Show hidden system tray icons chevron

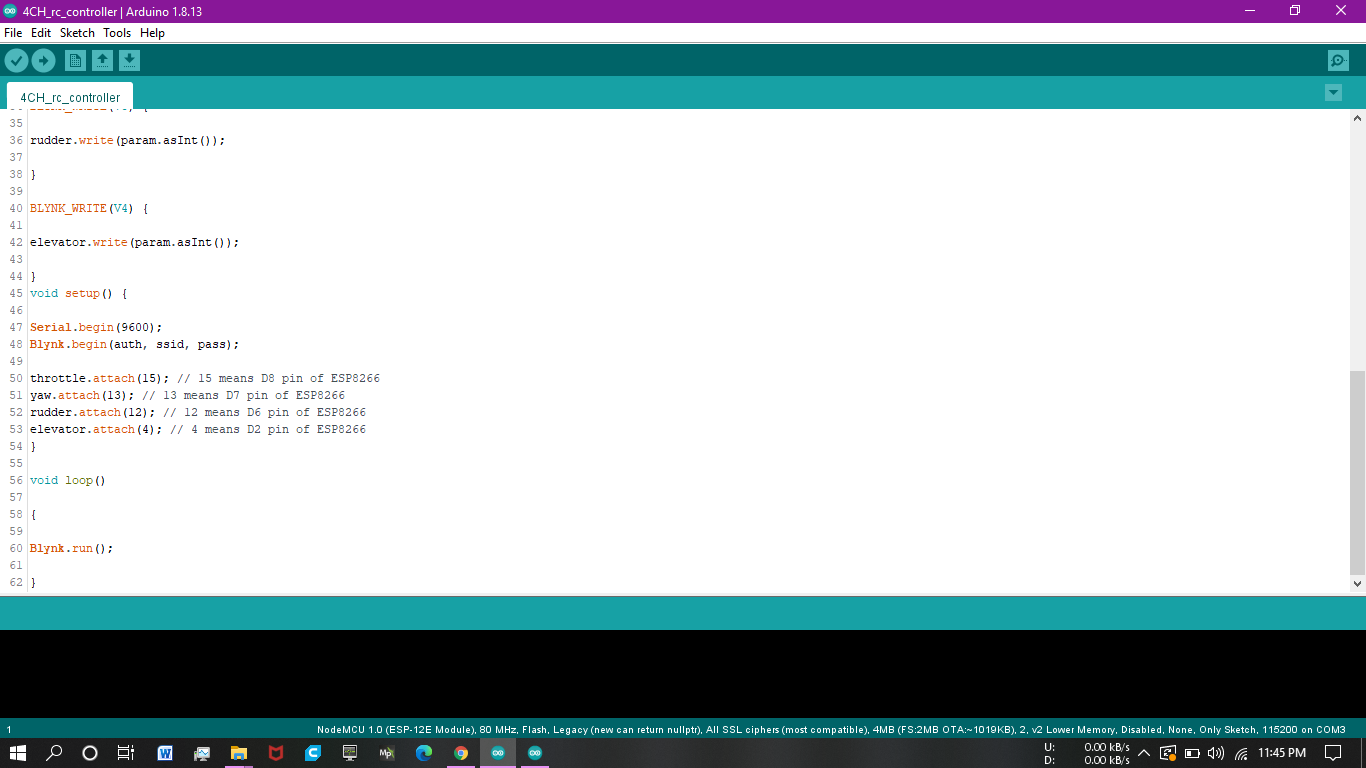tap(1144, 753)
